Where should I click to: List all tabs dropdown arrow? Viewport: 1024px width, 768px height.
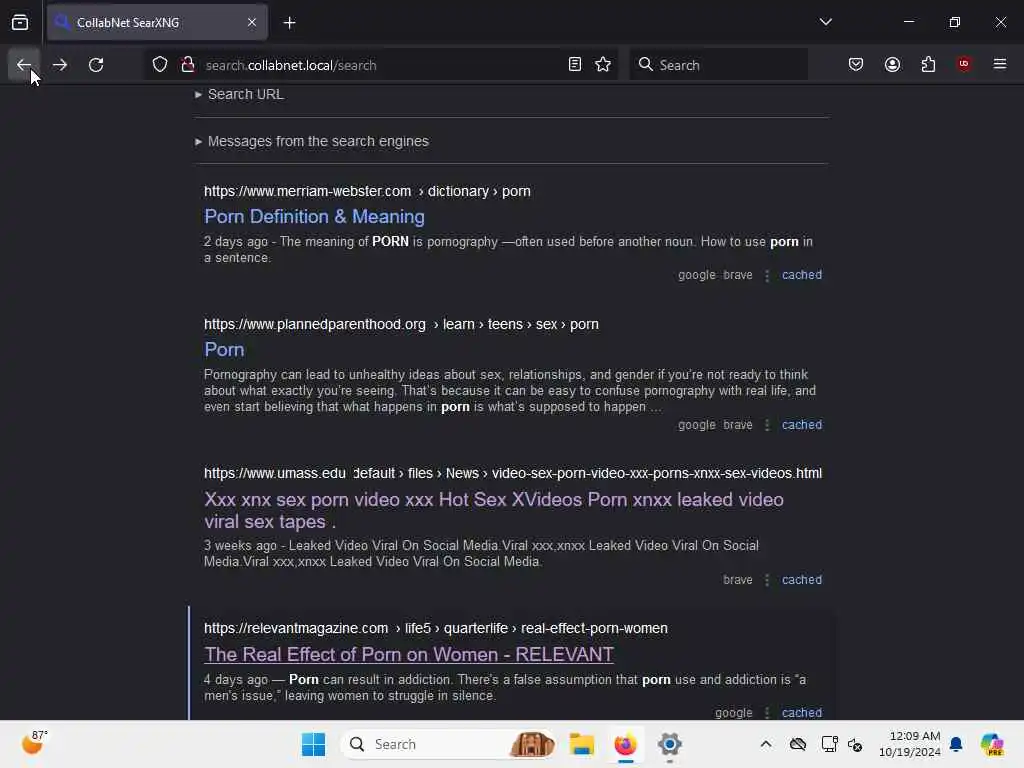click(x=826, y=22)
